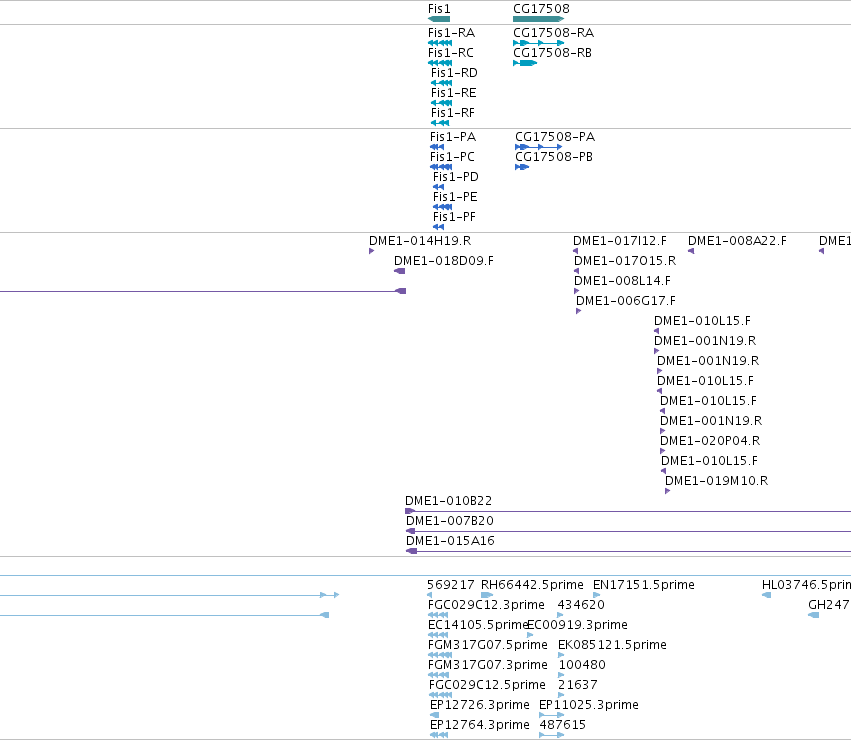Choose the DME1-006G17.F feature
The height and width of the screenshot is (740, 851).
click(579, 311)
